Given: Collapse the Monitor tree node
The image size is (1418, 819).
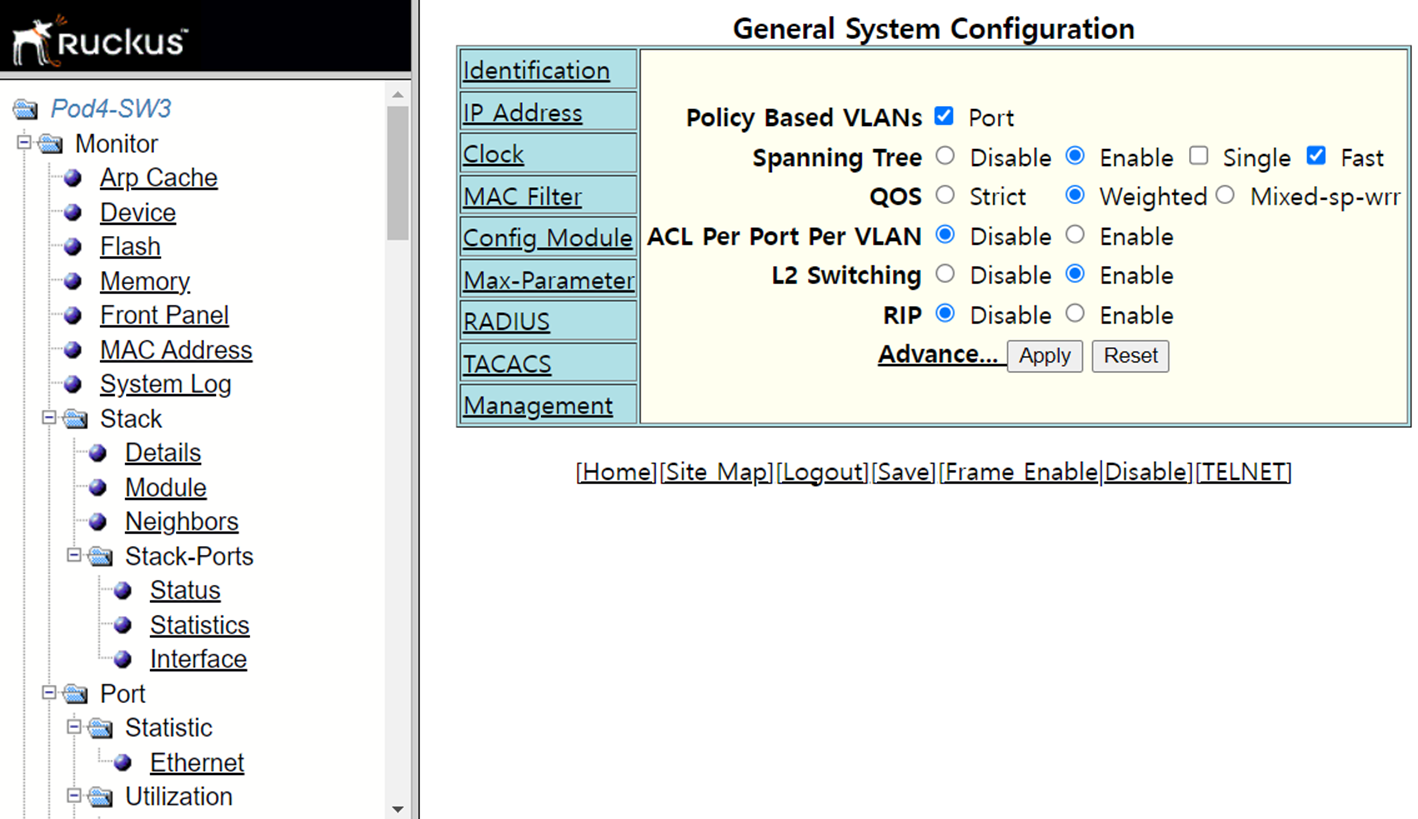Looking at the screenshot, I should pyautogui.click(x=24, y=142).
